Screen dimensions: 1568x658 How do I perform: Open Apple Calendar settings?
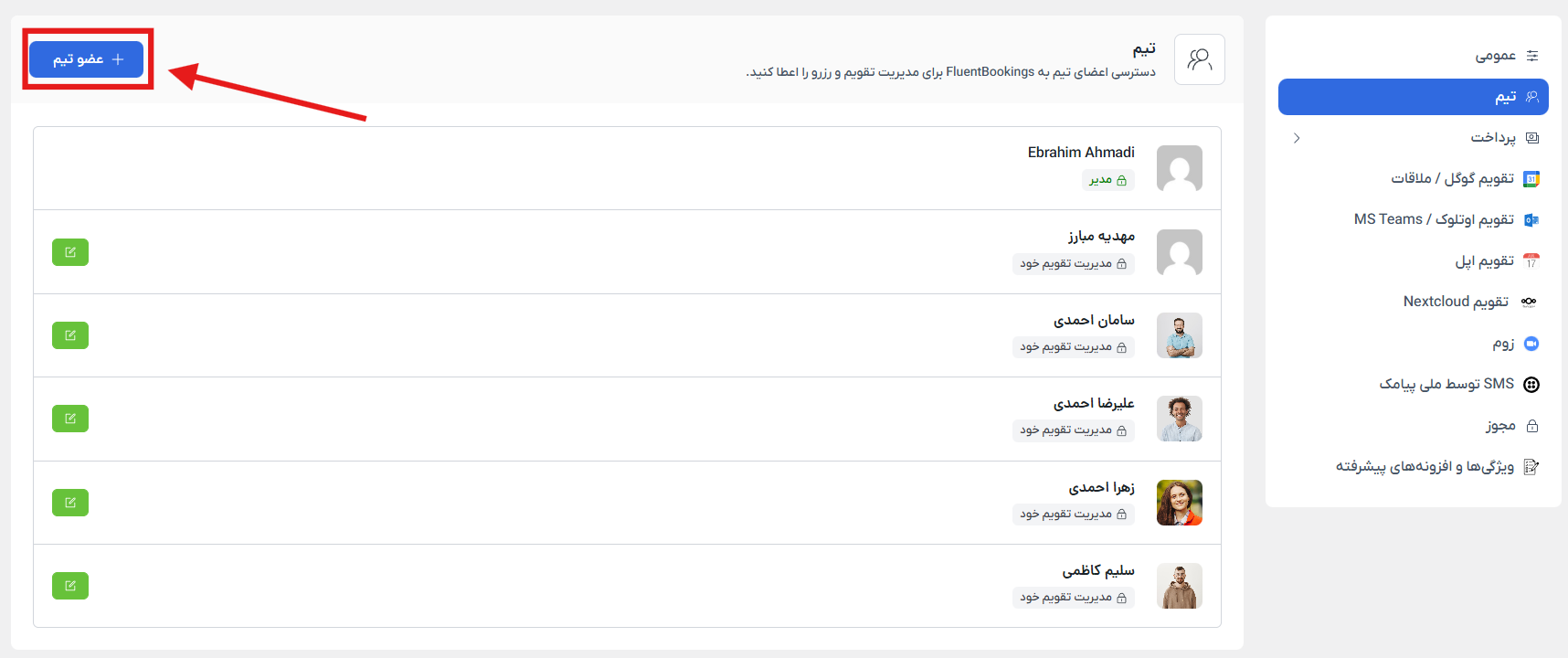[1485, 261]
